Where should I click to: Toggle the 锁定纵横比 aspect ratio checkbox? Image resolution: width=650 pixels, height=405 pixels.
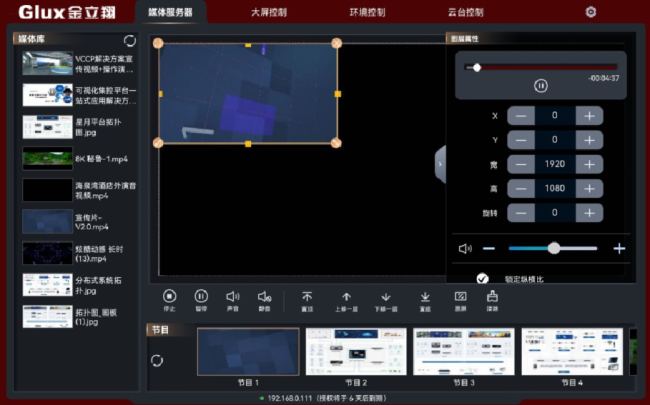[x=483, y=279]
